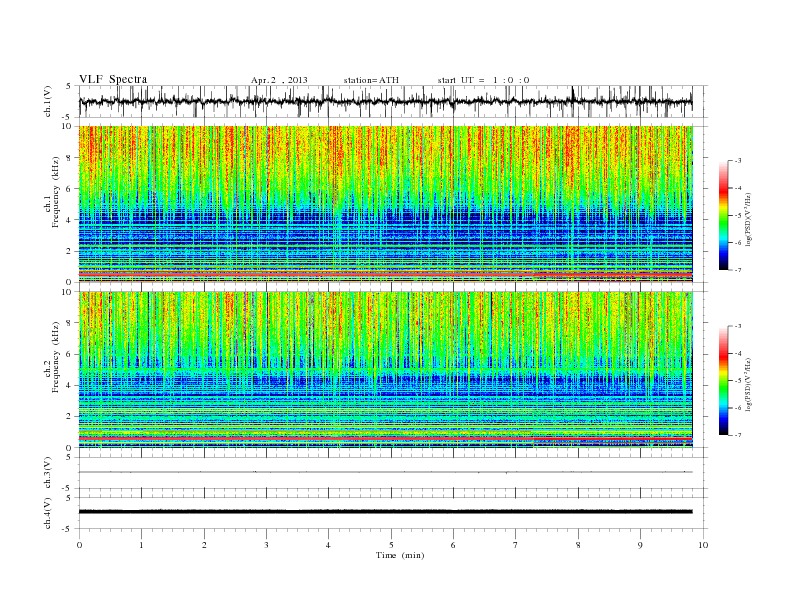This screenshot has height=612, width=792.
Task: Click the ch.2 color bar log(PSD) label
Action: [x=750, y=384]
